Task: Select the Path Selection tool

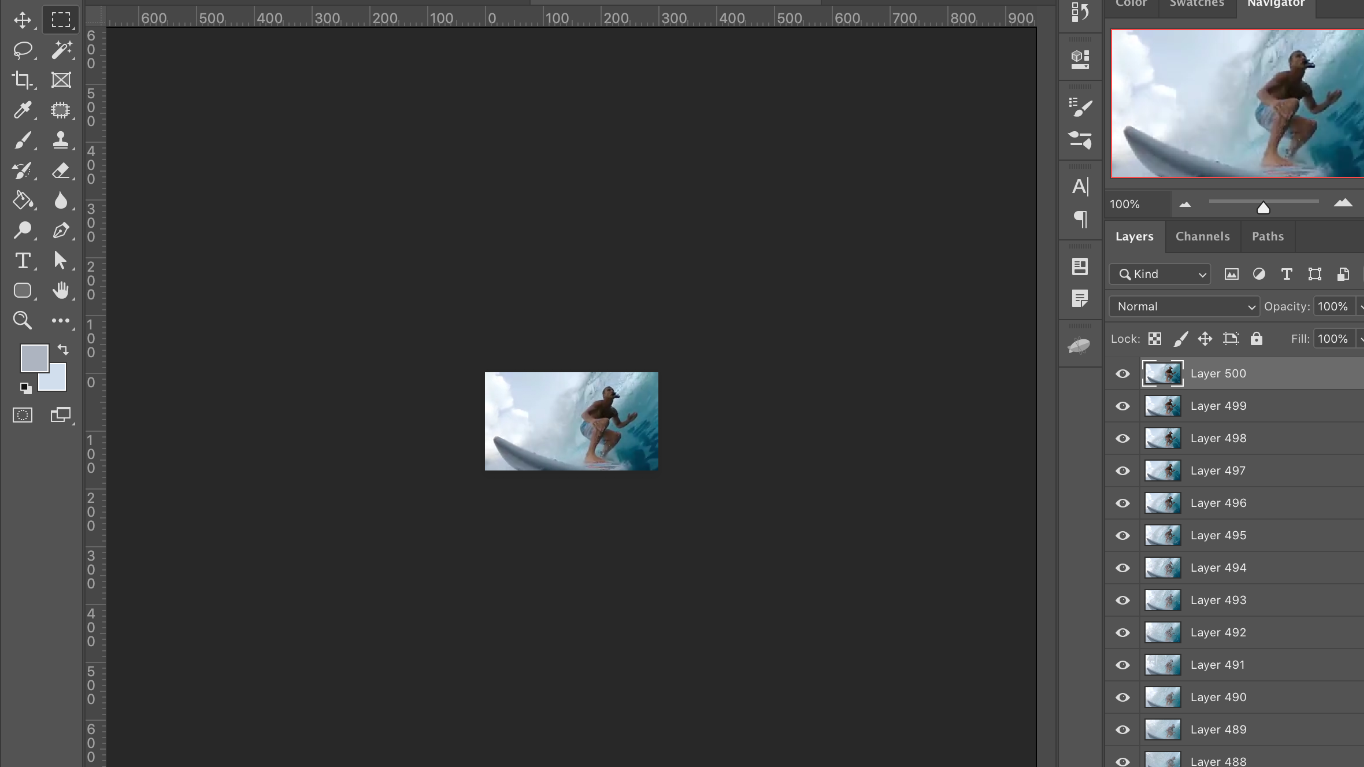Action: coord(61,260)
